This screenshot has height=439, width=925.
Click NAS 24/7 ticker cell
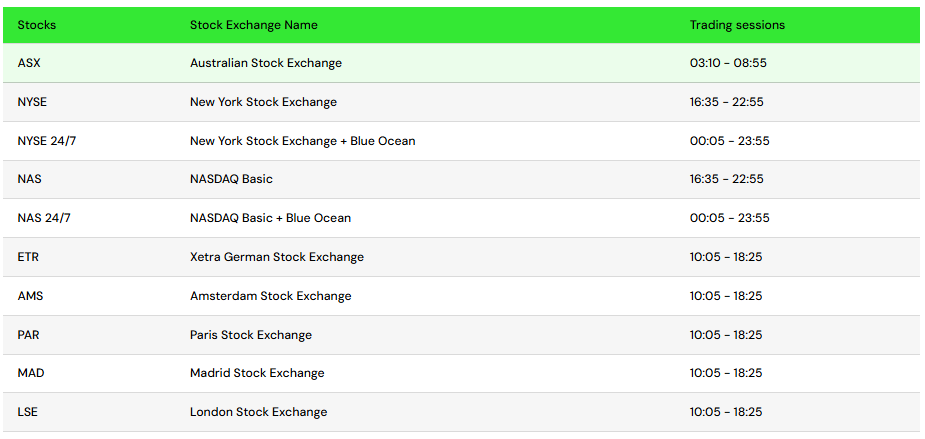(x=43, y=218)
